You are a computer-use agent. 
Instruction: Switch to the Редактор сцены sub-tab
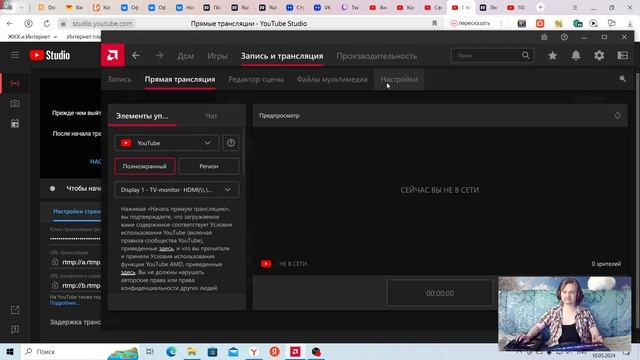(x=256, y=79)
